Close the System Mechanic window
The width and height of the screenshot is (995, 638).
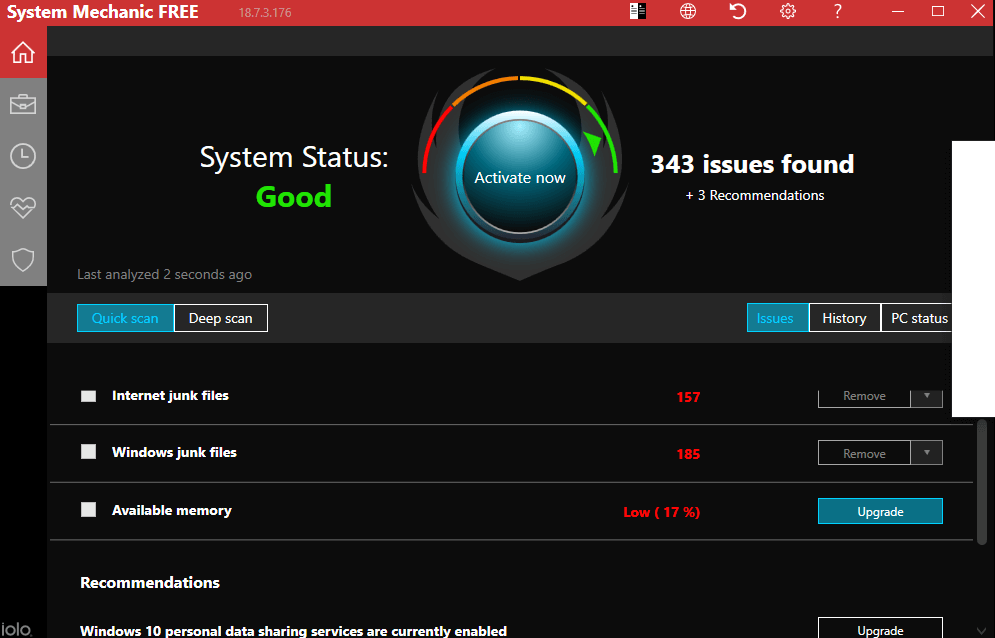[978, 11]
